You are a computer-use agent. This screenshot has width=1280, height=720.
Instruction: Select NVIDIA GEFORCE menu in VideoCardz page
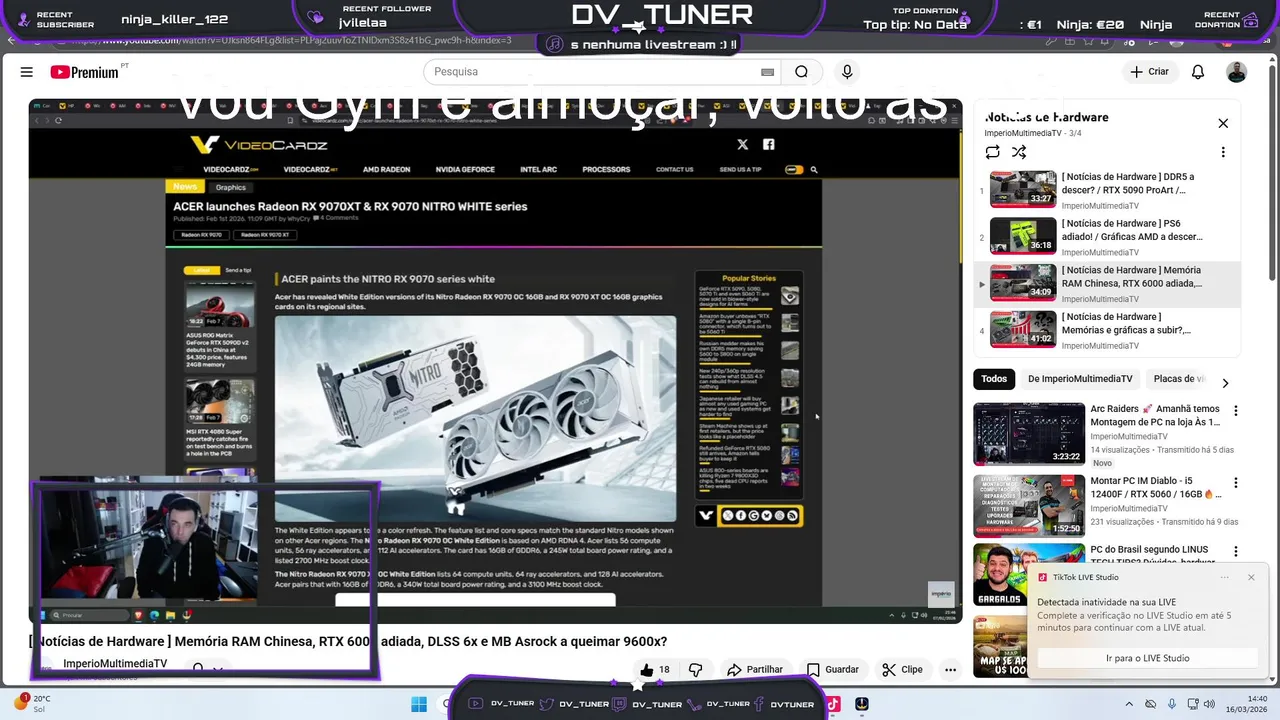[465, 170]
